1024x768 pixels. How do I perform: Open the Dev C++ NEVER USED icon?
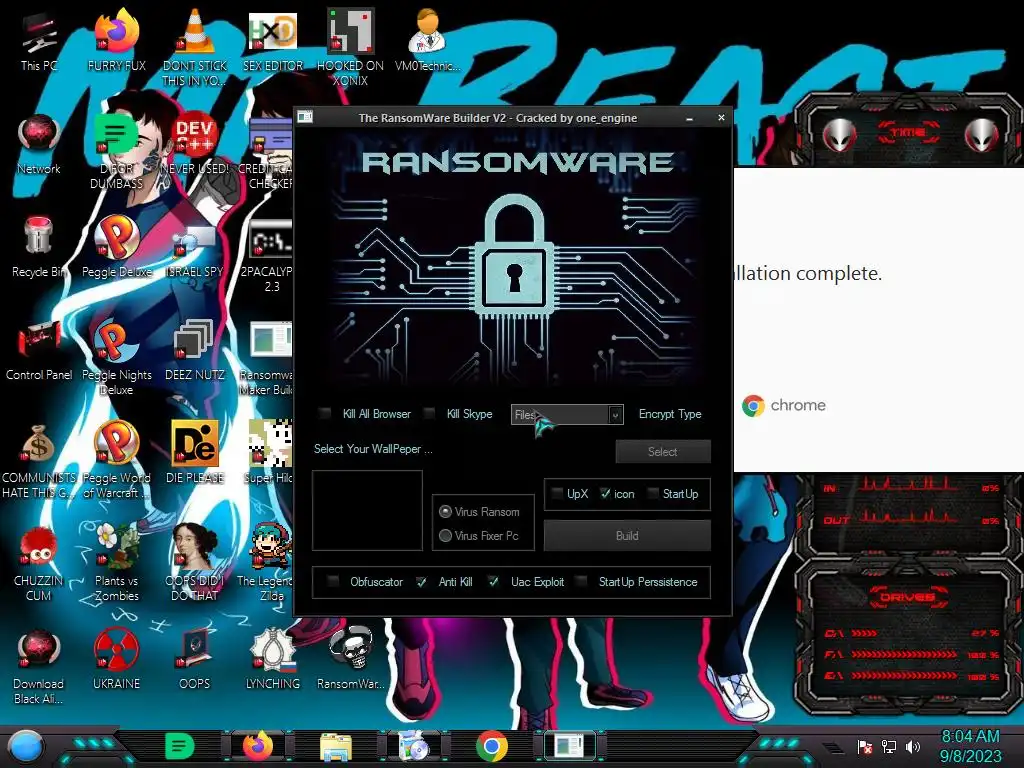pos(194,135)
